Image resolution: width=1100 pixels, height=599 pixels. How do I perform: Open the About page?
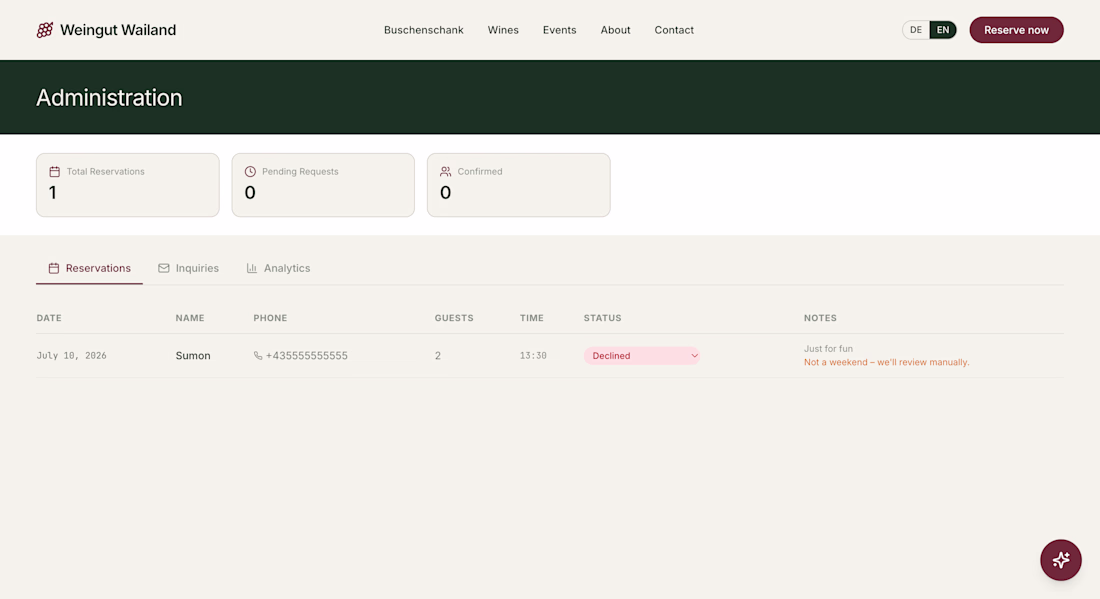(x=615, y=30)
